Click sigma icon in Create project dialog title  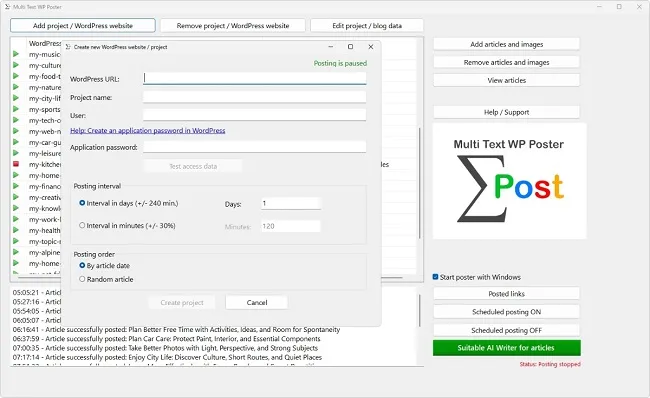[68, 47]
